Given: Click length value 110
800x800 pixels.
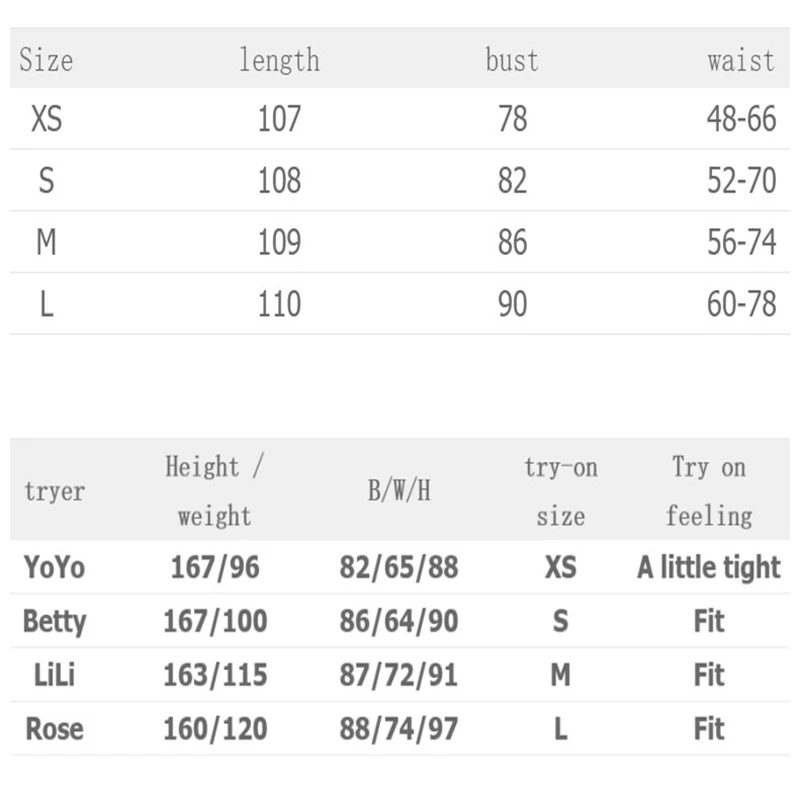Looking at the screenshot, I should (279, 304).
